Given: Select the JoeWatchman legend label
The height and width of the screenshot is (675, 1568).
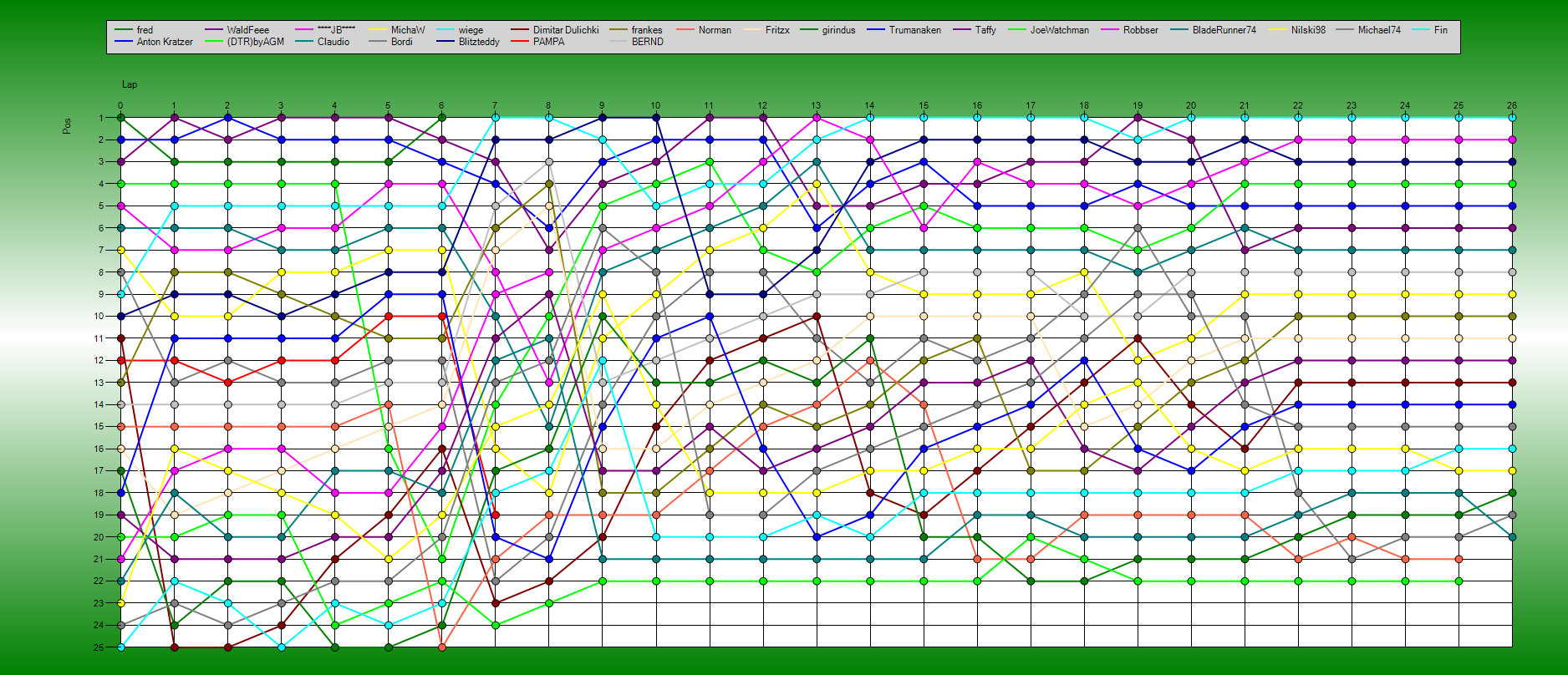Looking at the screenshot, I should pyautogui.click(x=1059, y=30).
